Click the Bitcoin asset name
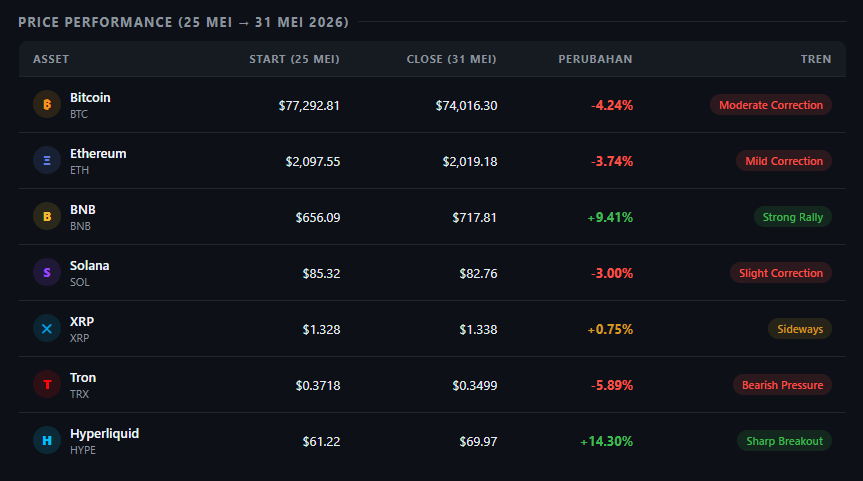 [90, 97]
